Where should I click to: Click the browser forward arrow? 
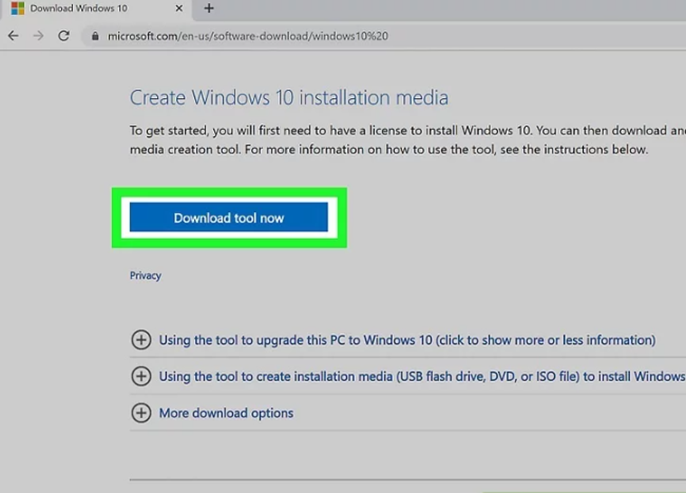point(38,36)
